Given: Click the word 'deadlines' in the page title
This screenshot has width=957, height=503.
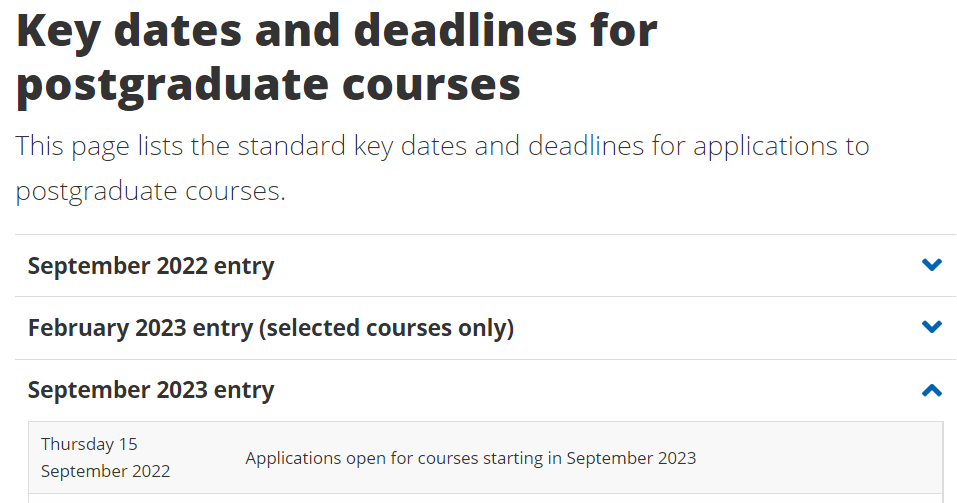Looking at the screenshot, I should [465, 30].
